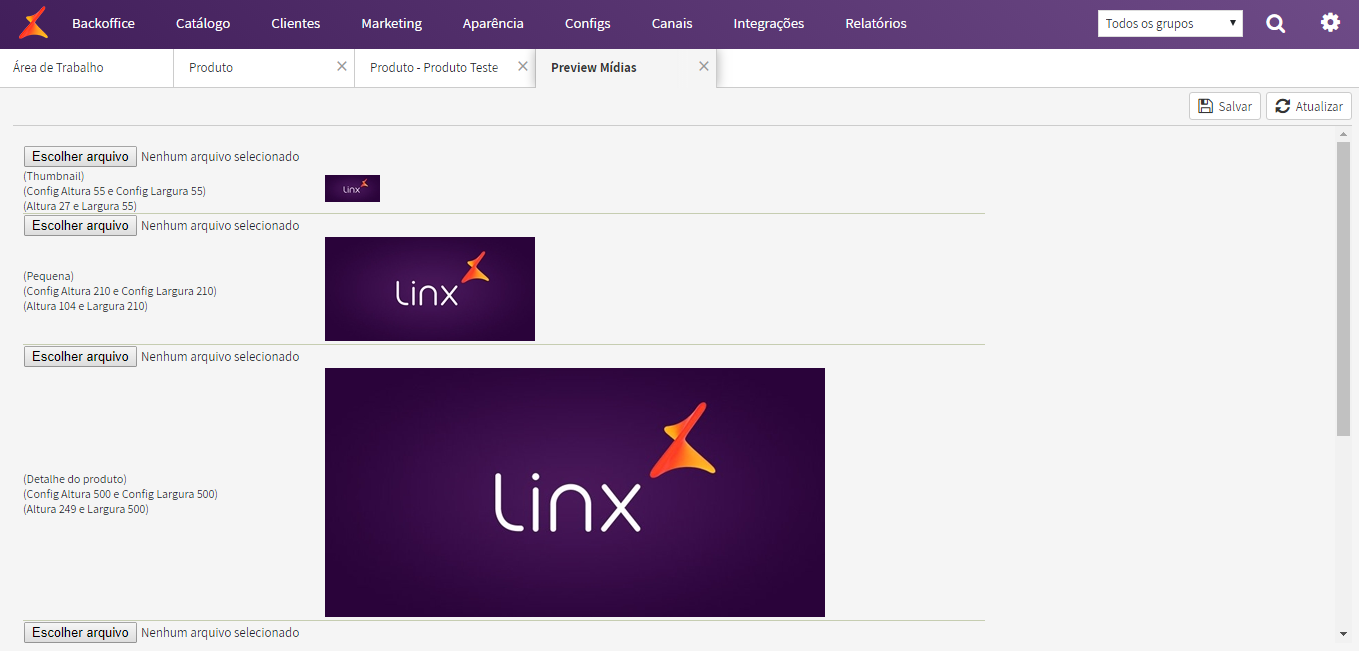Click the (Detalhe do produto) label text

coord(75,479)
